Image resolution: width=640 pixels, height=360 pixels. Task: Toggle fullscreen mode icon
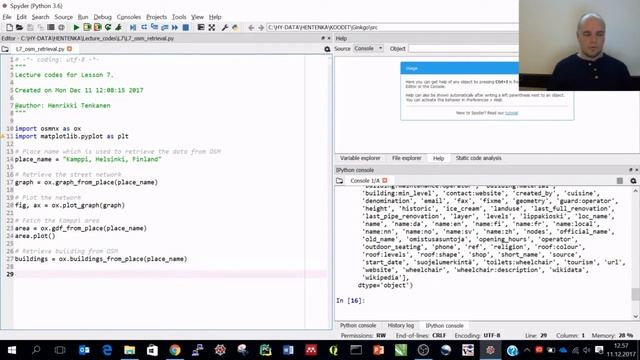[x=211, y=27]
